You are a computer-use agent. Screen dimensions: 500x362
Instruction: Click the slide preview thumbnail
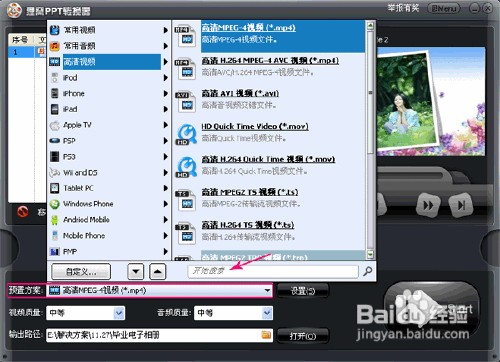tap(431, 102)
